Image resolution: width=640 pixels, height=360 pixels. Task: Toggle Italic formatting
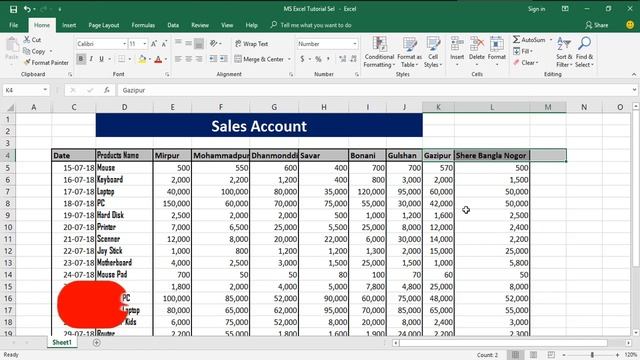(91, 59)
